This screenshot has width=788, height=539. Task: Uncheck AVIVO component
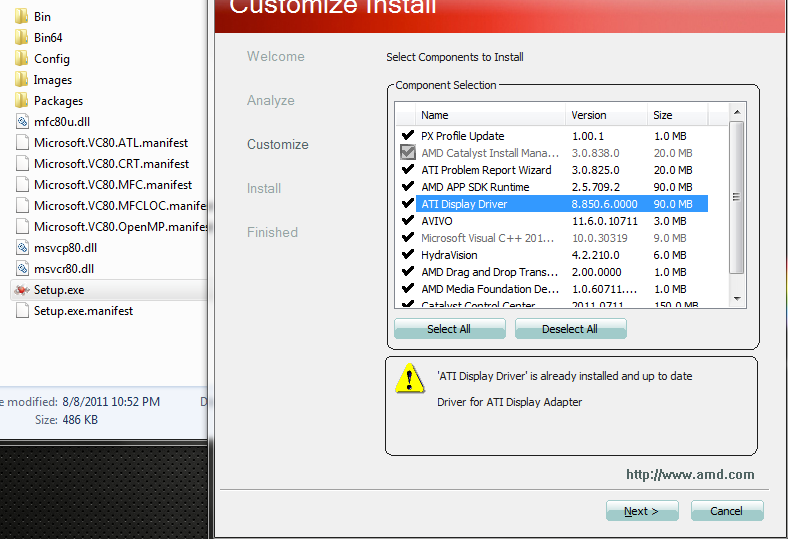(408, 221)
